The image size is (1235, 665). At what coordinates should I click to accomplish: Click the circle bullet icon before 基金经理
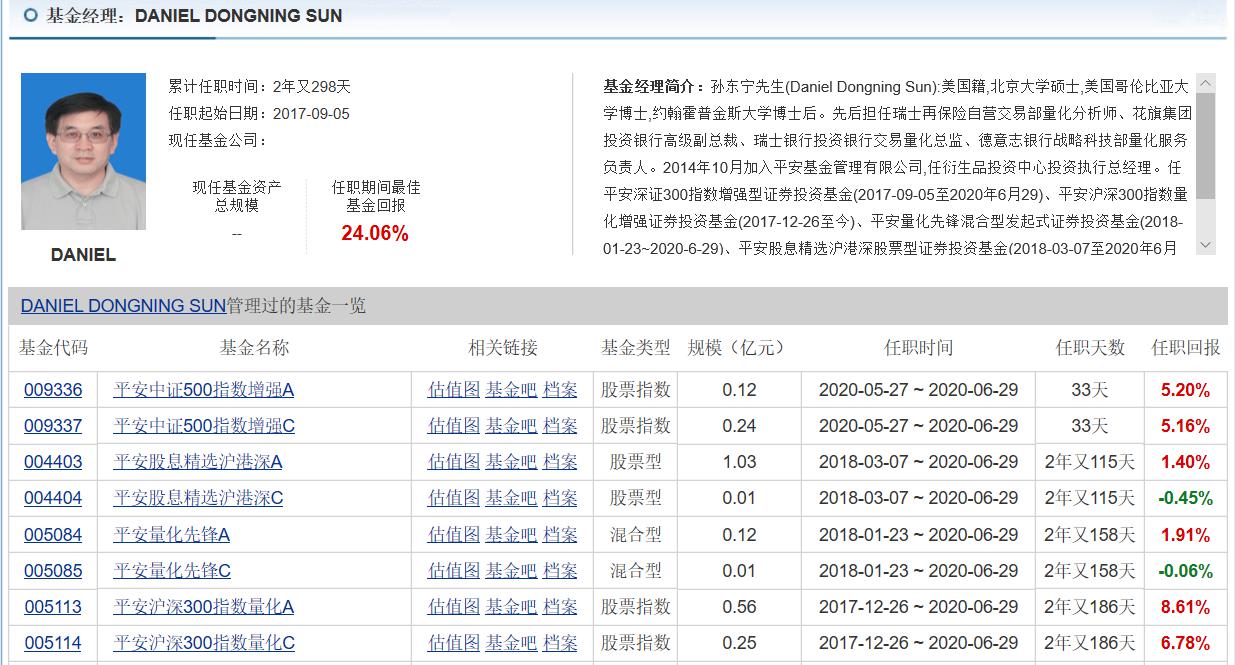(x=30, y=15)
